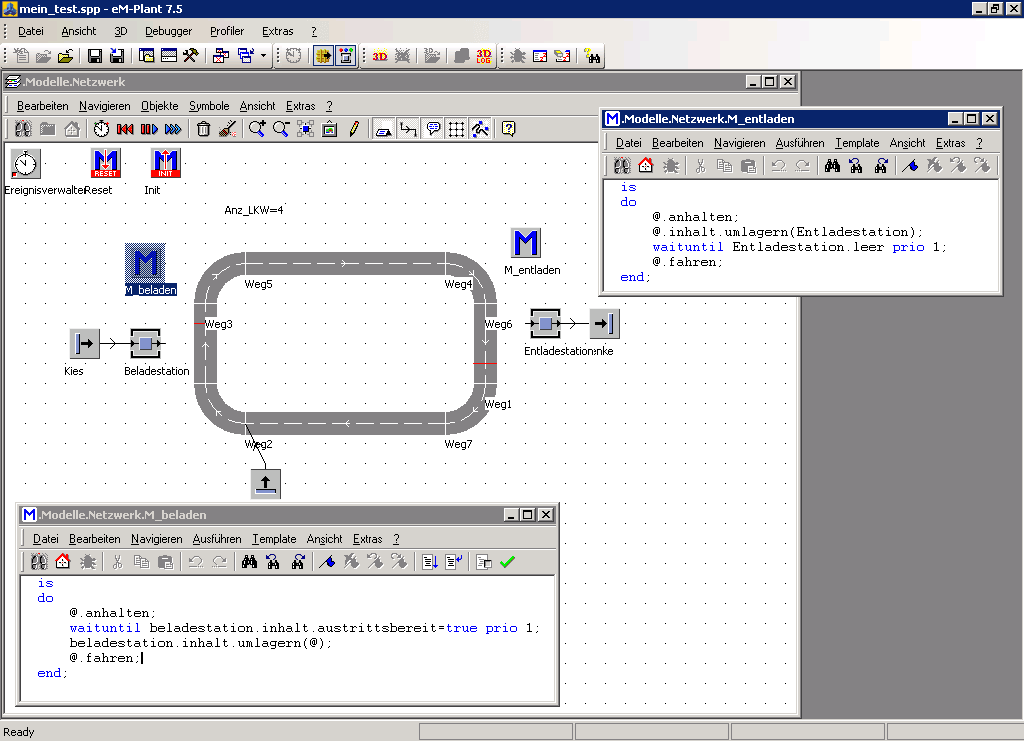This screenshot has height=742, width=1024.
Task: Click the find binoculars icon in M_beladen toolbar
Action: (x=249, y=562)
